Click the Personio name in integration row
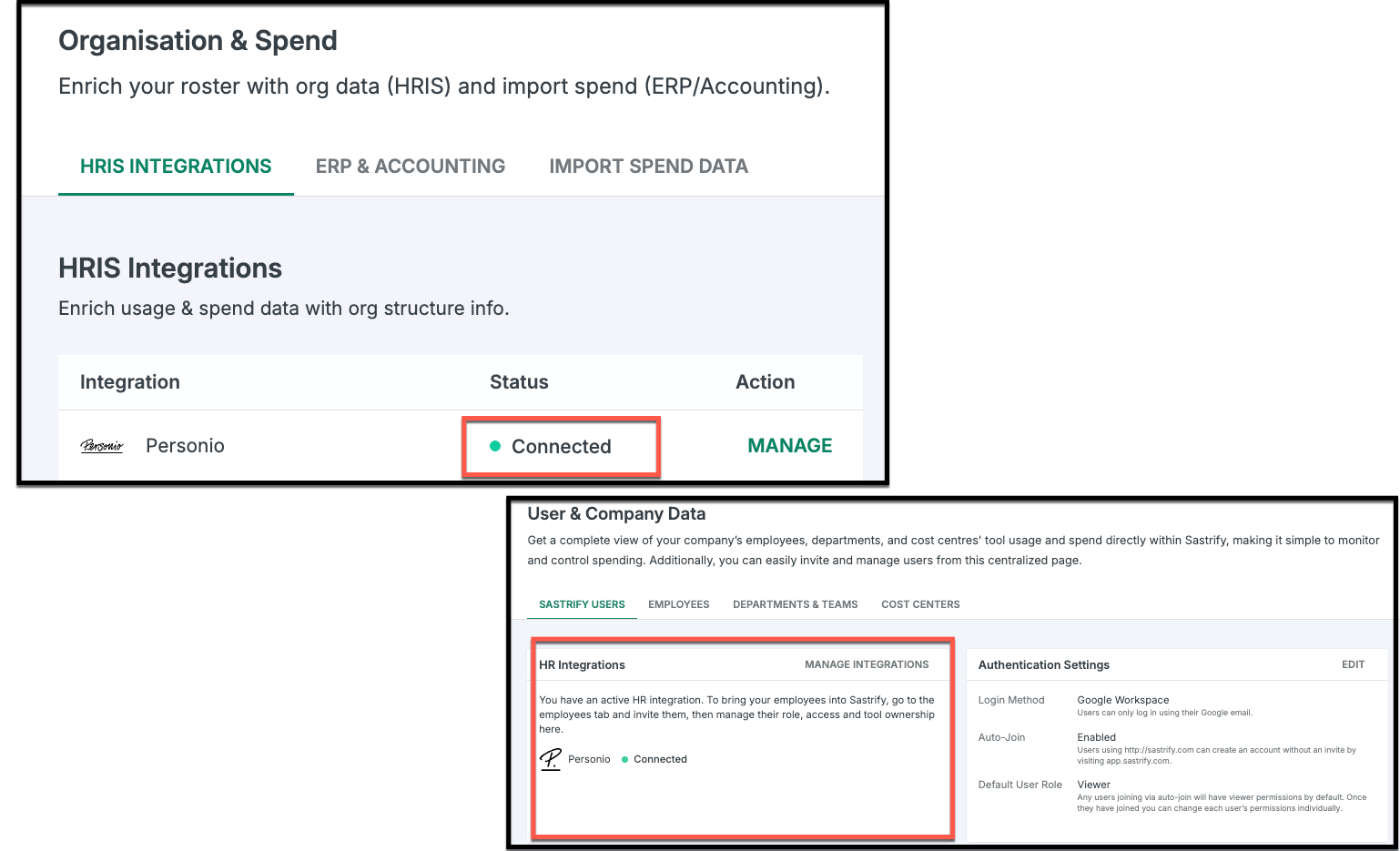Image resolution: width=1400 pixels, height=851 pixels. (185, 446)
